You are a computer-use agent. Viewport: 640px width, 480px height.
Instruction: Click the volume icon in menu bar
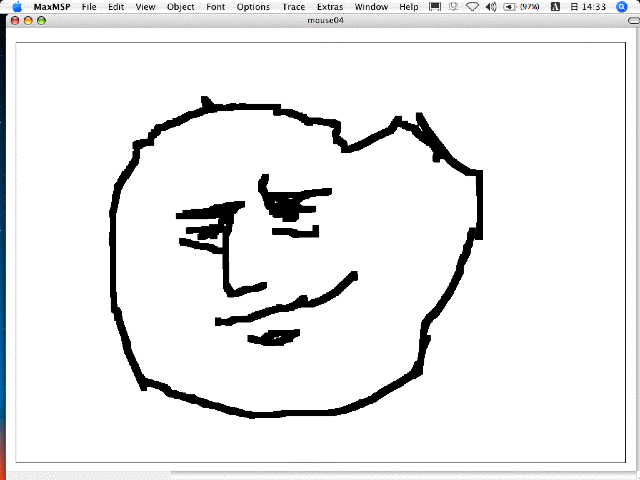coord(491,7)
